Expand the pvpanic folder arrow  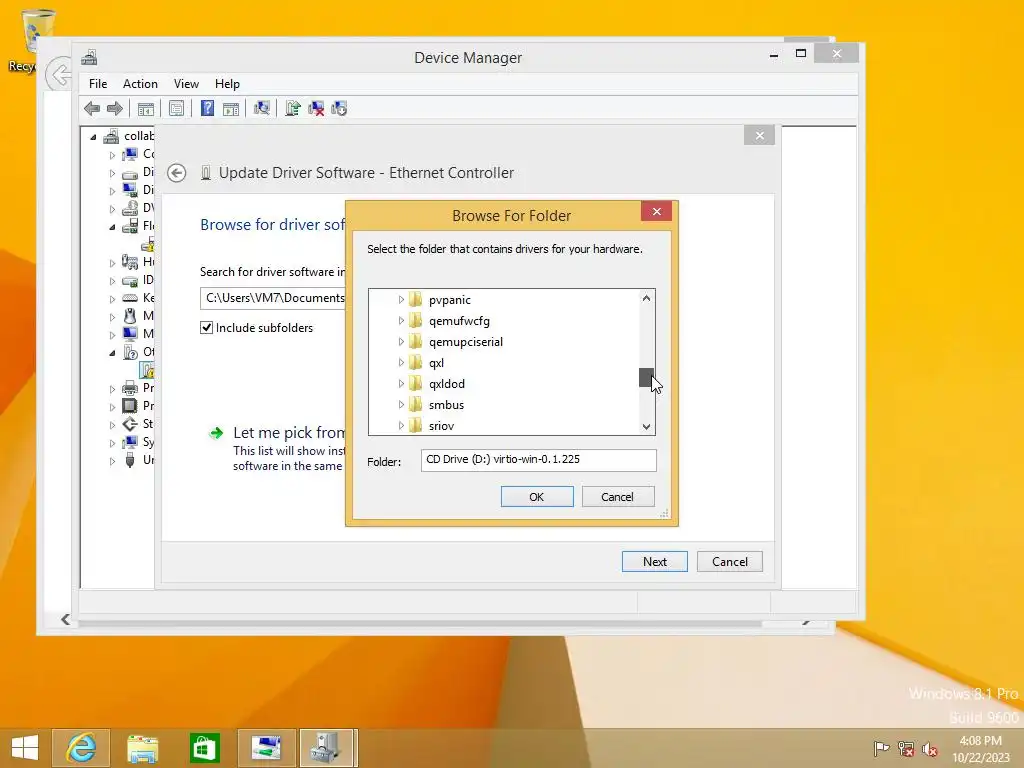pyautogui.click(x=401, y=300)
